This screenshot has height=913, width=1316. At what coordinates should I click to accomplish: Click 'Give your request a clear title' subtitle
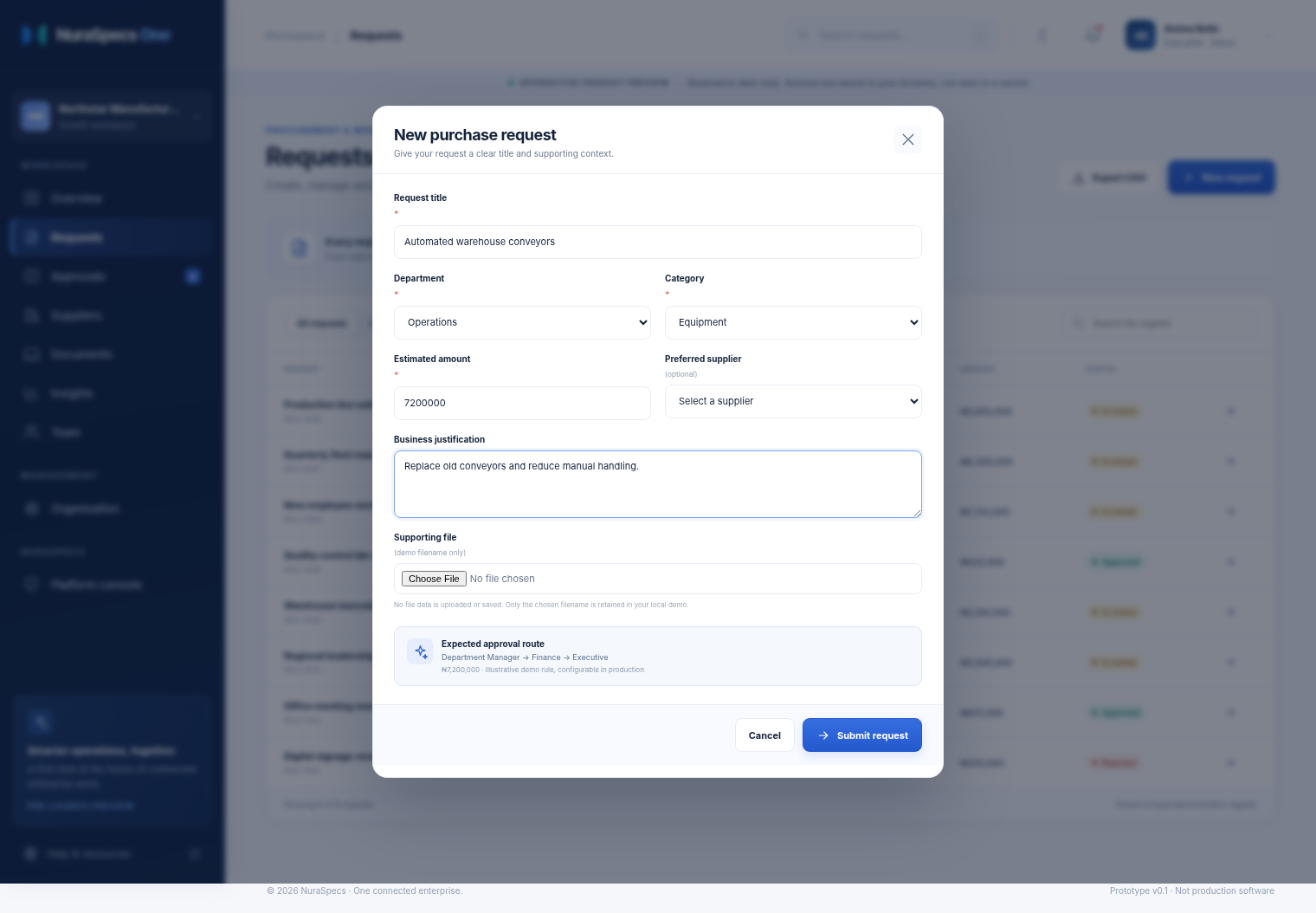click(x=504, y=154)
